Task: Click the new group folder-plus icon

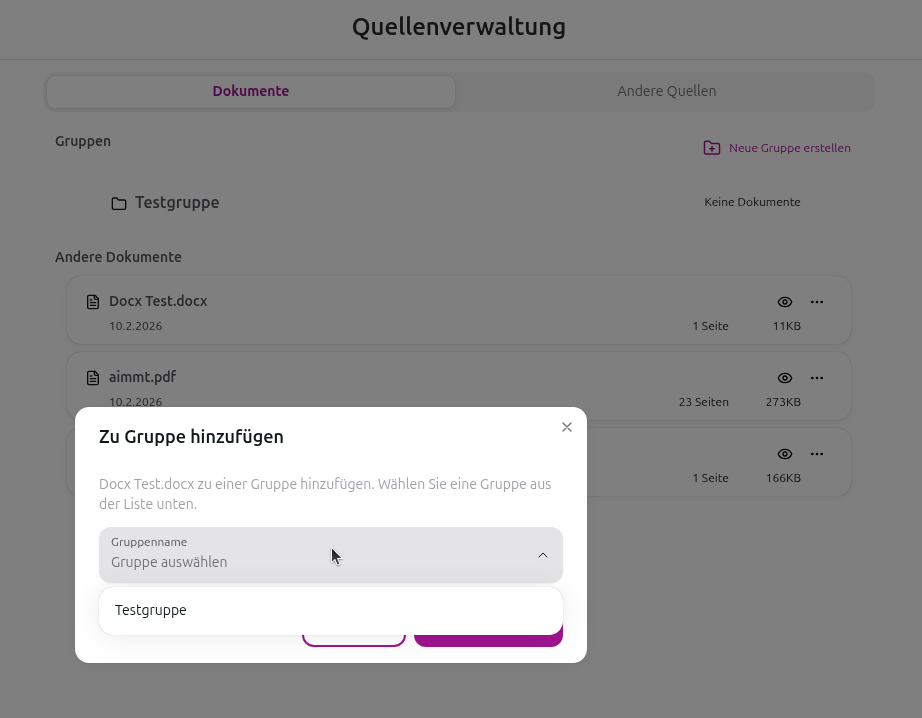Action: point(711,148)
